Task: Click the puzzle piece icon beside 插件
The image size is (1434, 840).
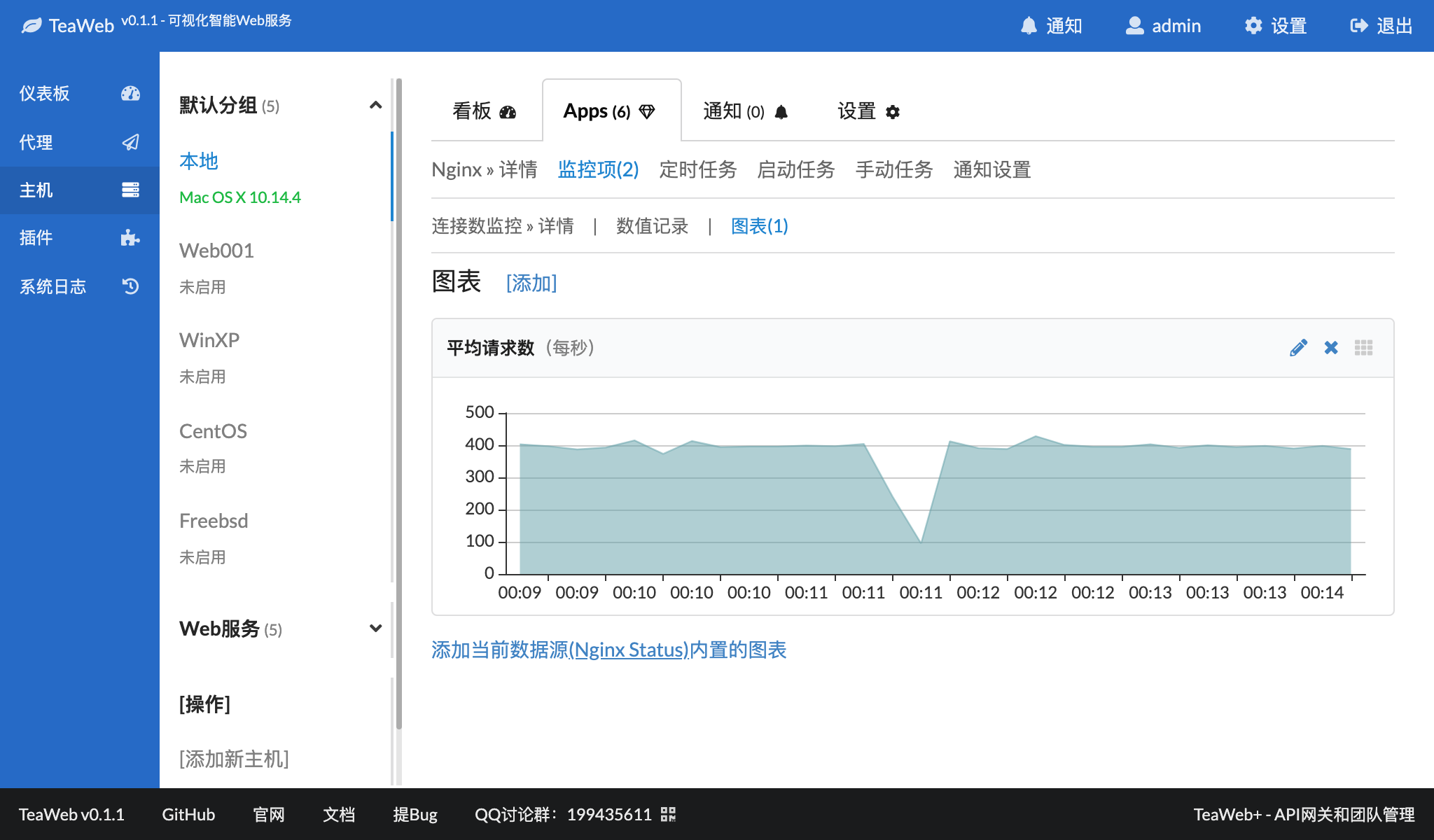Action: [130, 237]
